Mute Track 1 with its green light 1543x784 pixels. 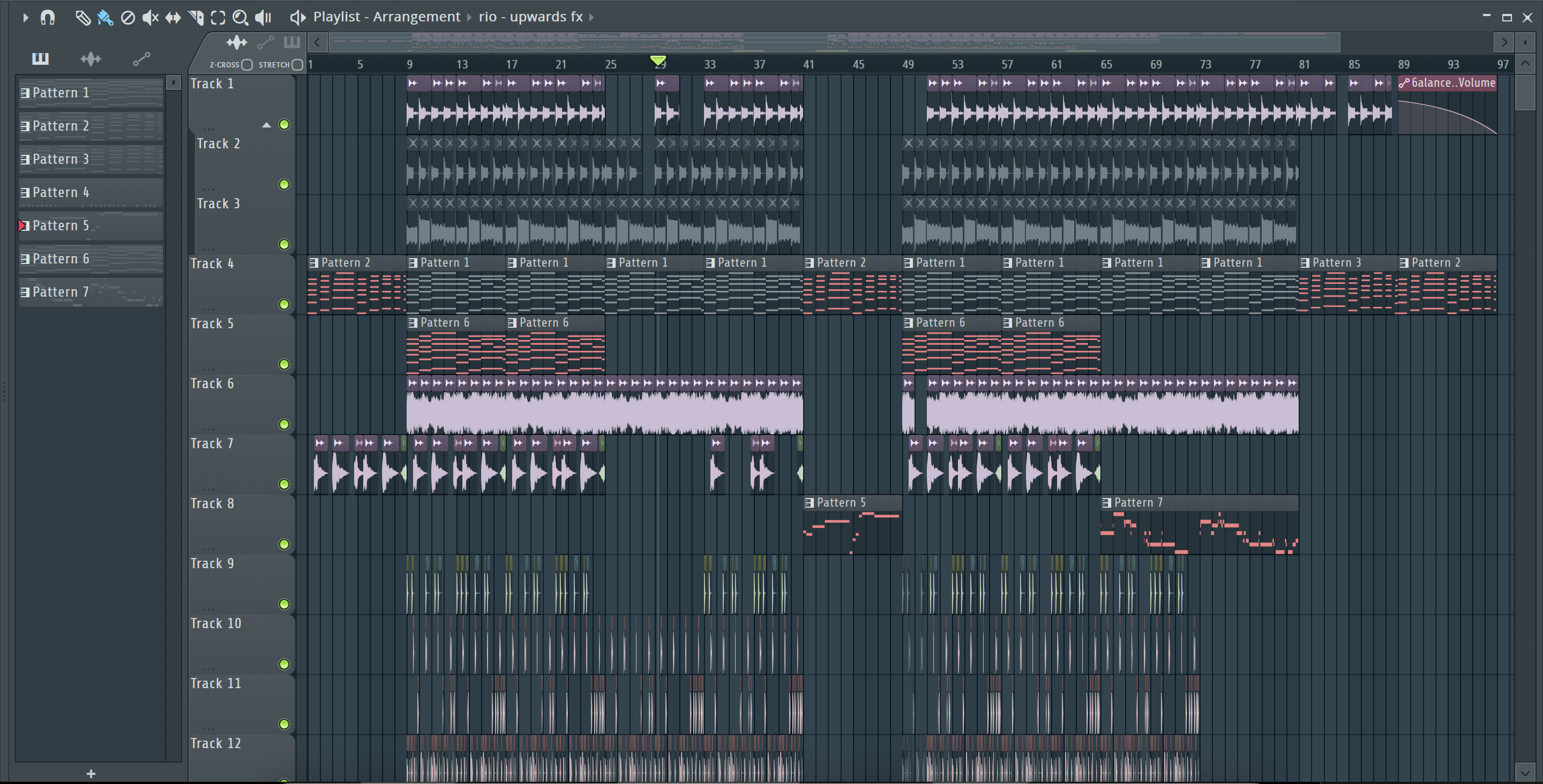click(284, 125)
